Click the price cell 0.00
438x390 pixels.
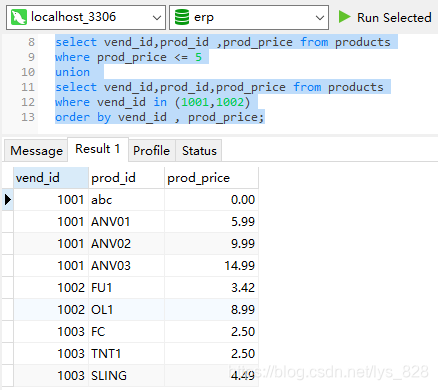click(211, 200)
